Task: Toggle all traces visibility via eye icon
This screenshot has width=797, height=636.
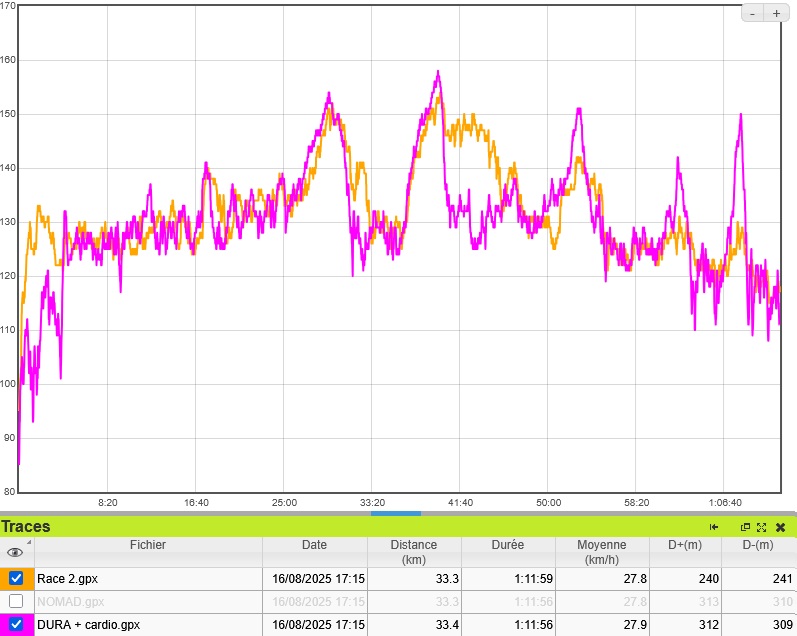Action: point(15,552)
